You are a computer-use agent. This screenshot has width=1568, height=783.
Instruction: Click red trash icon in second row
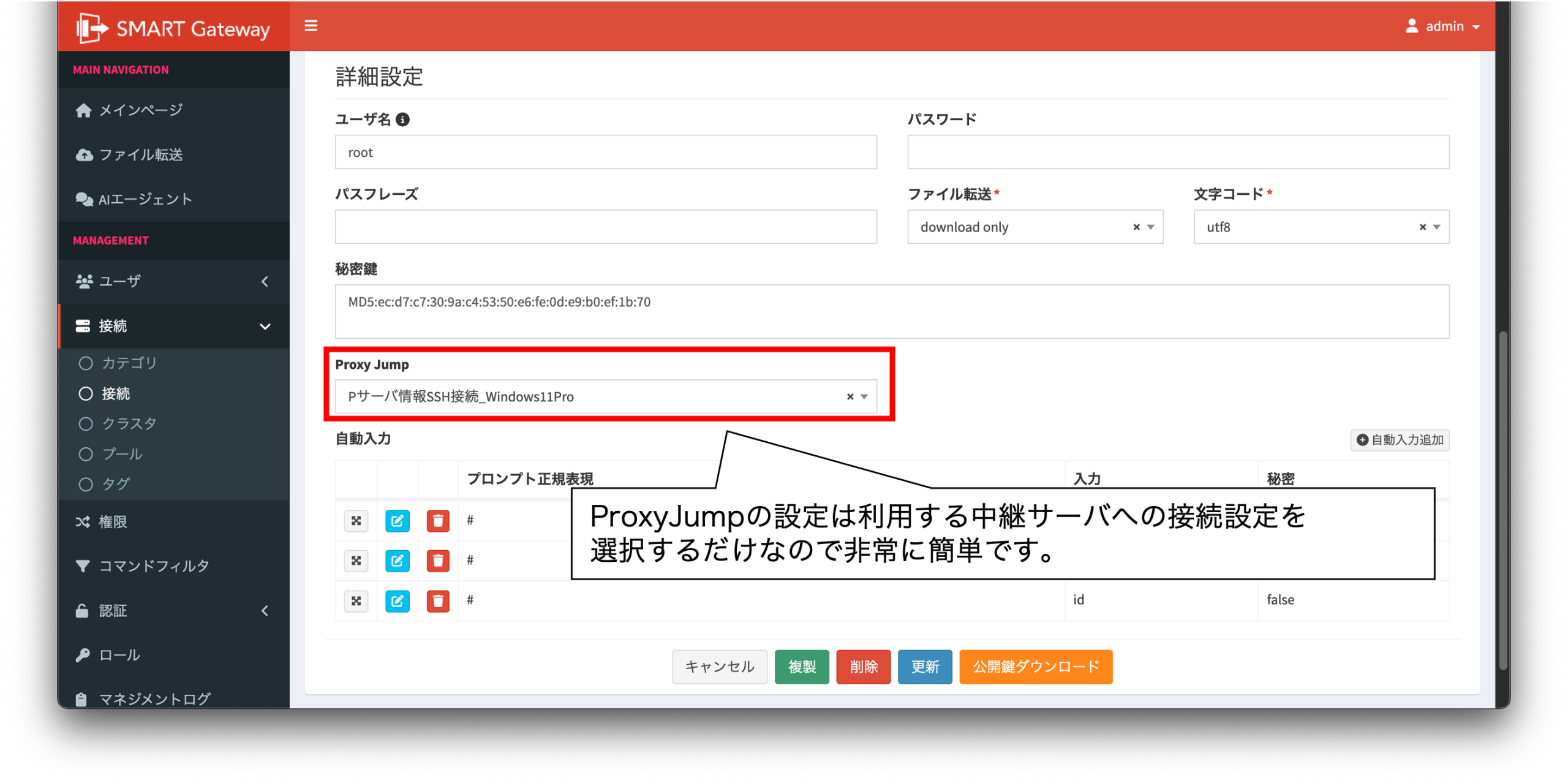437,561
